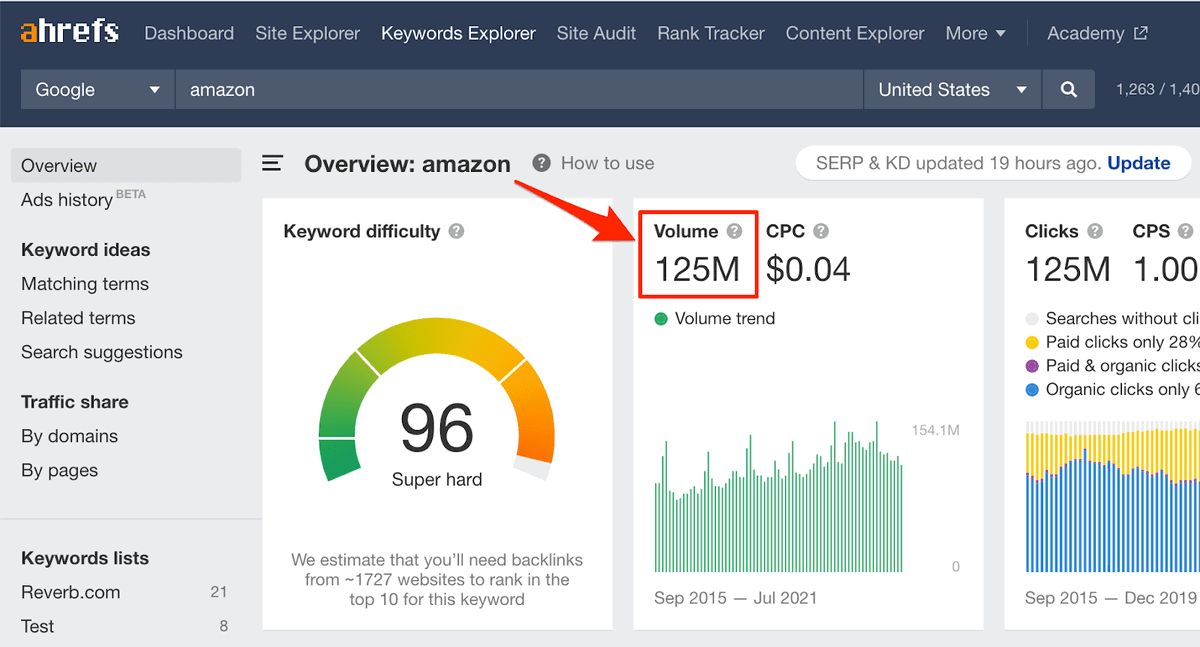Select Overview in the sidebar
The width and height of the screenshot is (1200, 647).
(126, 166)
